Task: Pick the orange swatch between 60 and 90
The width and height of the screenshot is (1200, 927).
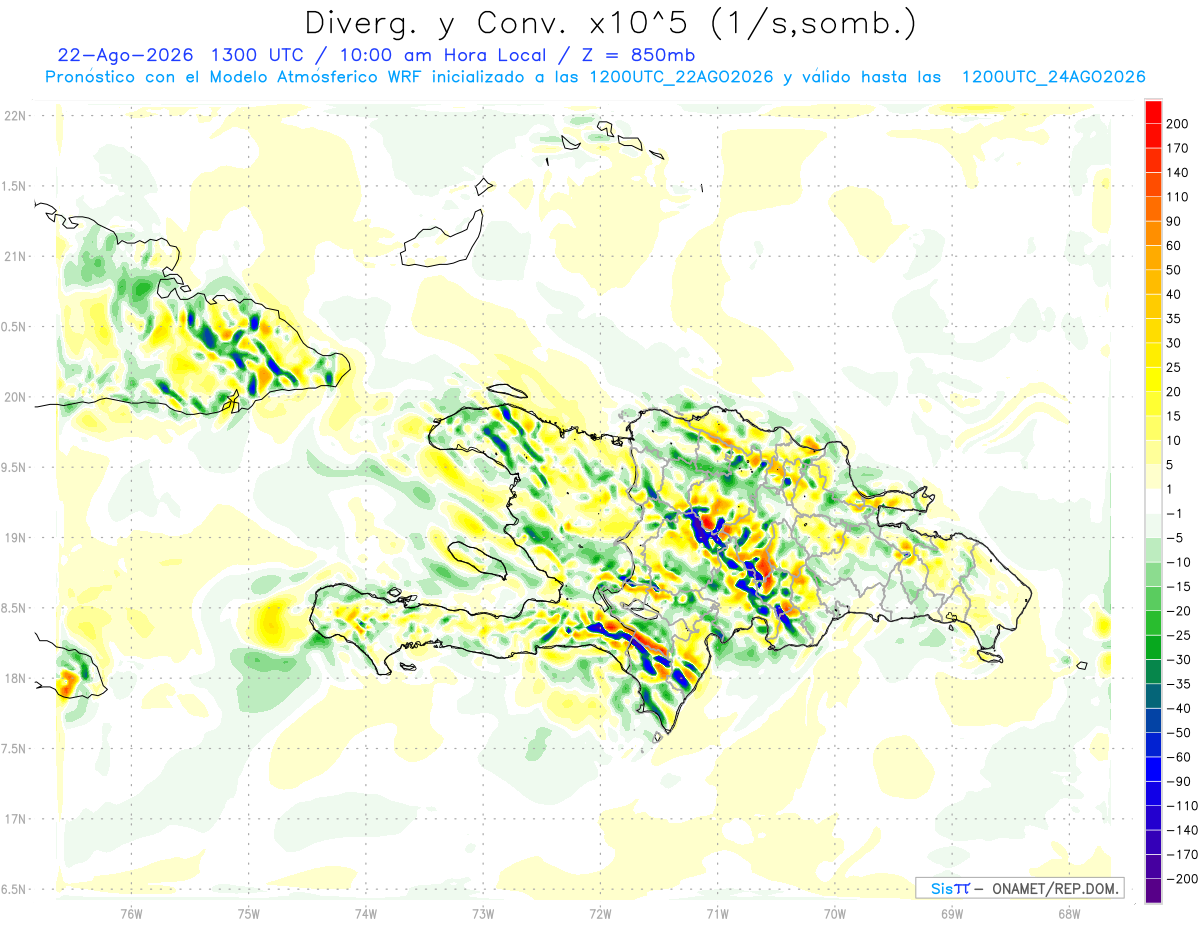Action: (x=1153, y=233)
